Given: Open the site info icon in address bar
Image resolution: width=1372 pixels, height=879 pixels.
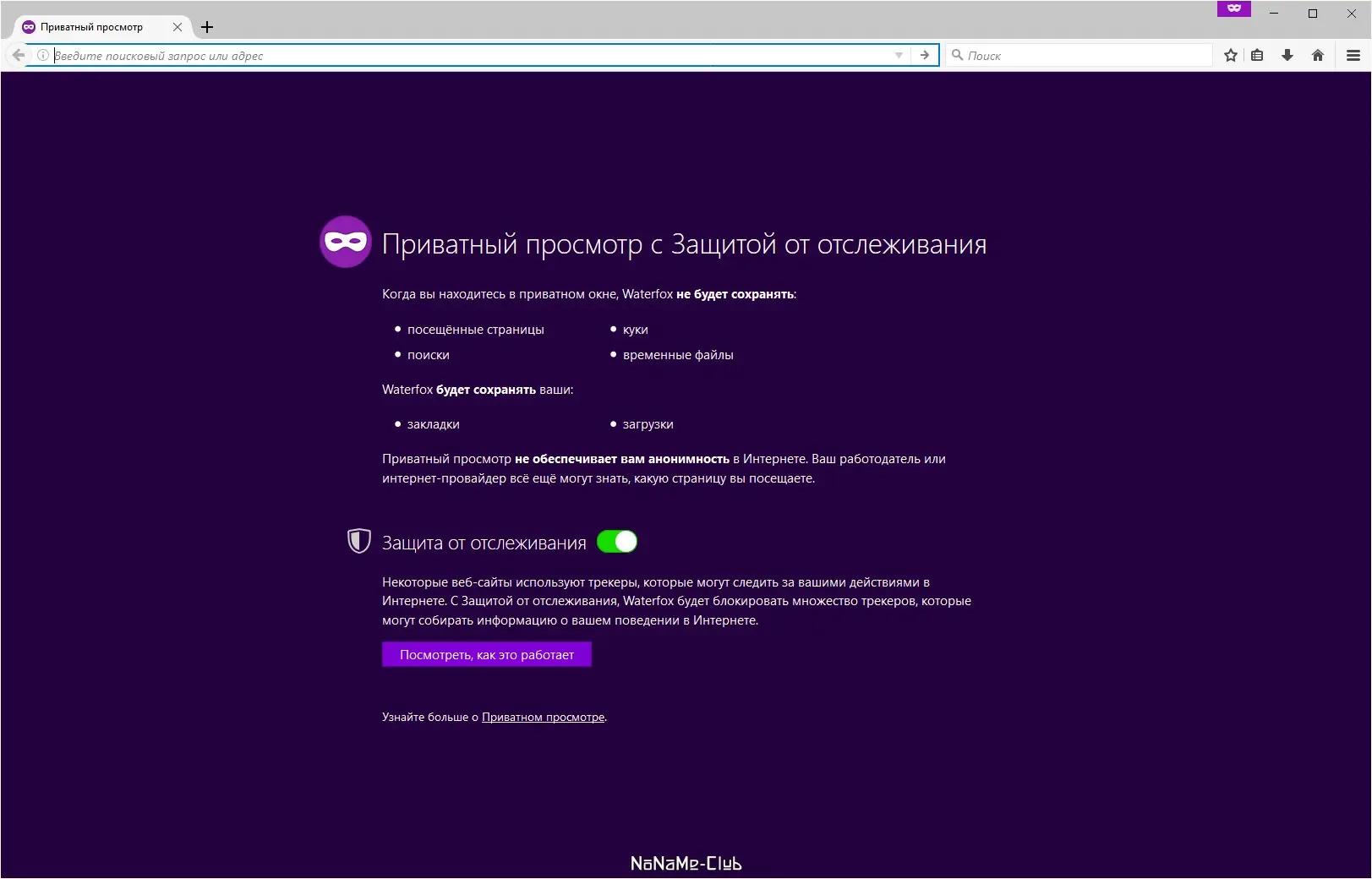Looking at the screenshot, I should (x=43, y=55).
